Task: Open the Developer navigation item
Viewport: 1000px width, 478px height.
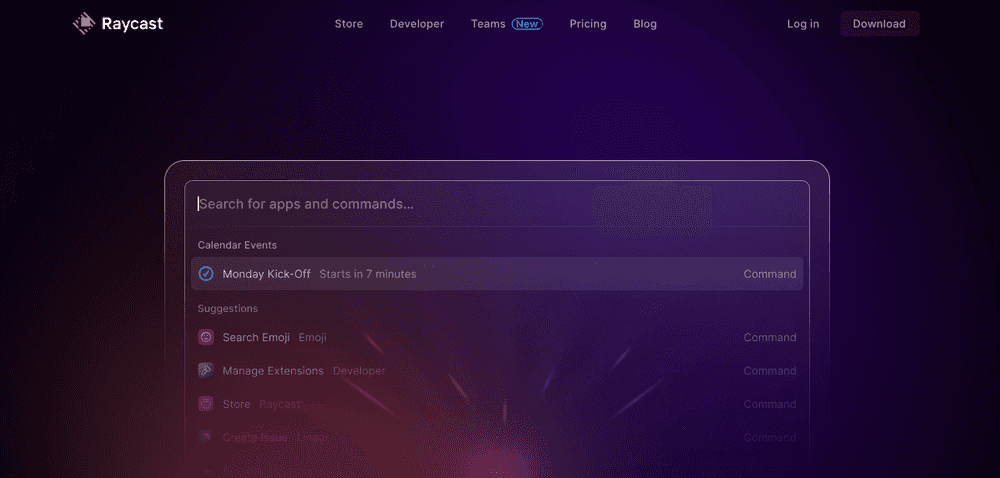Action: point(417,24)
